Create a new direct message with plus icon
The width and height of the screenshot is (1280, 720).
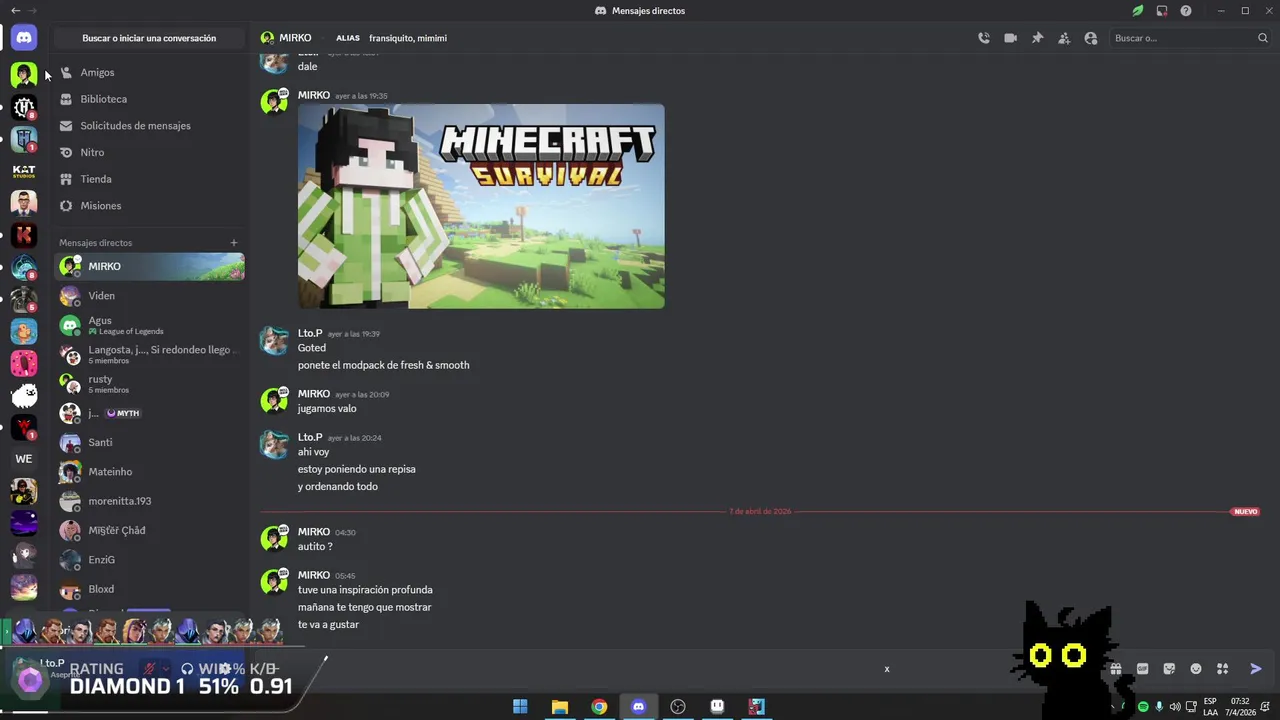click(x=234, y=243)
